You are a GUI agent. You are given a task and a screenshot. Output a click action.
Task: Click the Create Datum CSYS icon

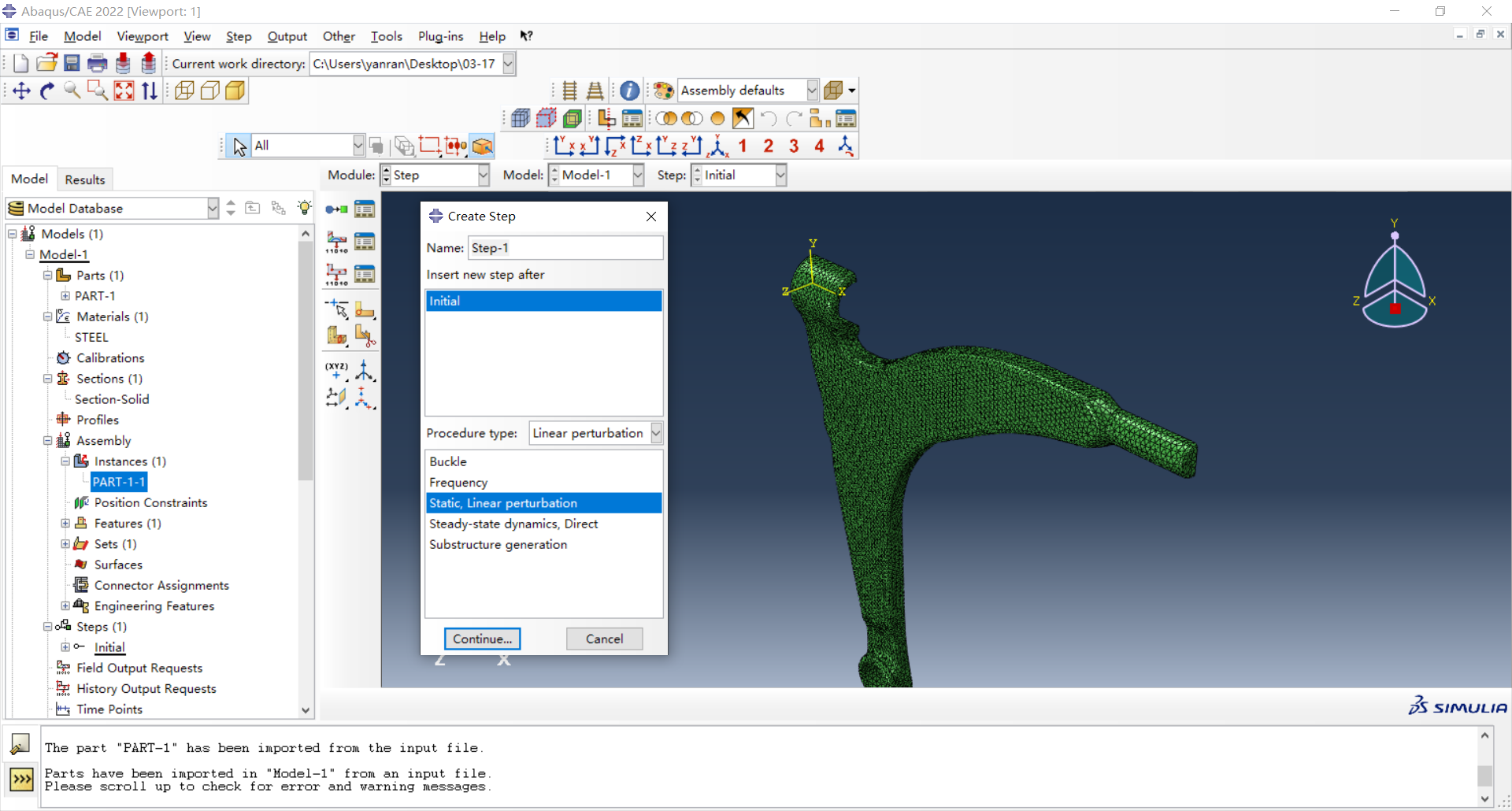[364, 371]
